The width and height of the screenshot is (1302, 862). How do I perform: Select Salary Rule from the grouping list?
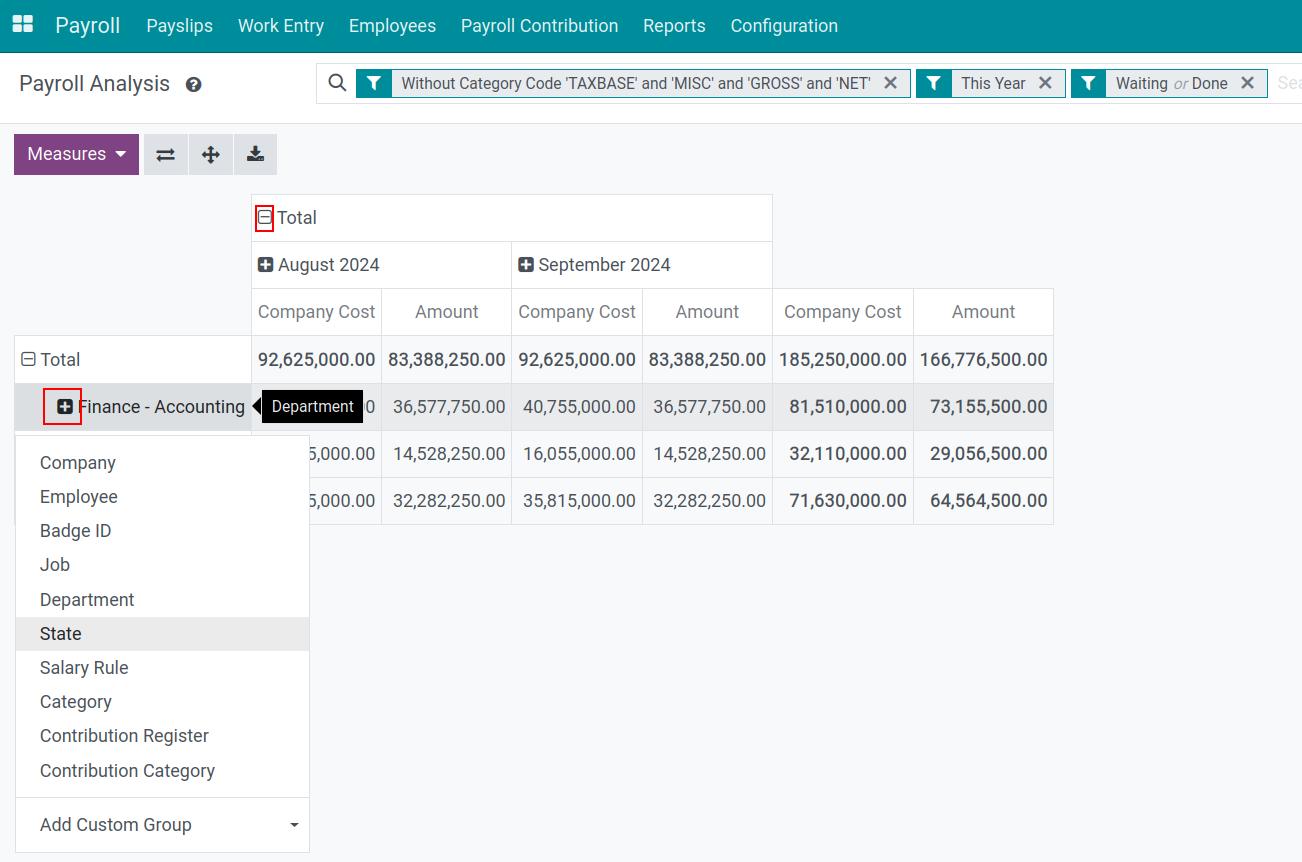pos(84,667)
